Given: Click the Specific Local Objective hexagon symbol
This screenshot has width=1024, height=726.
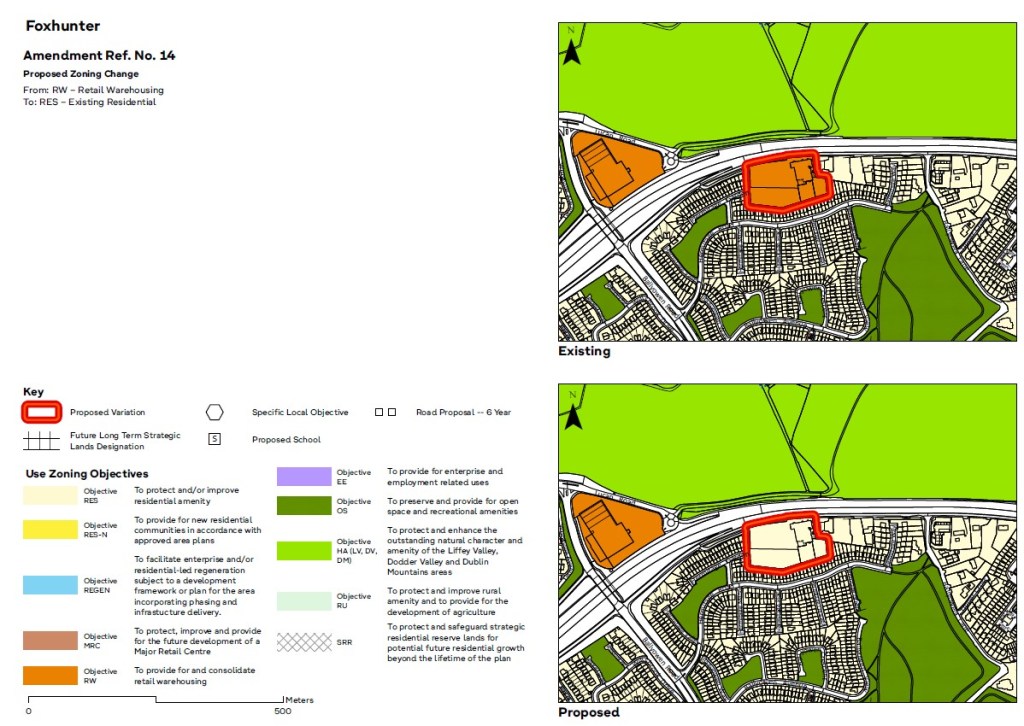Looking at the screenshot, I should (214, 412).
